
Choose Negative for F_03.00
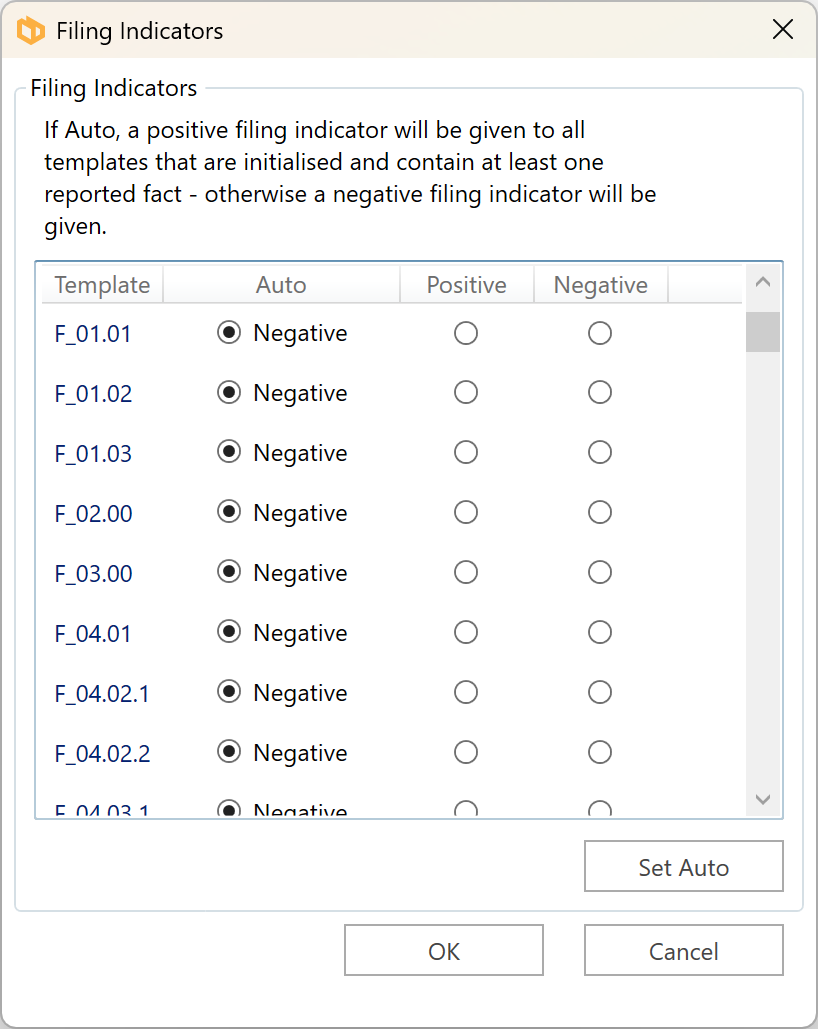click(600, 573)
